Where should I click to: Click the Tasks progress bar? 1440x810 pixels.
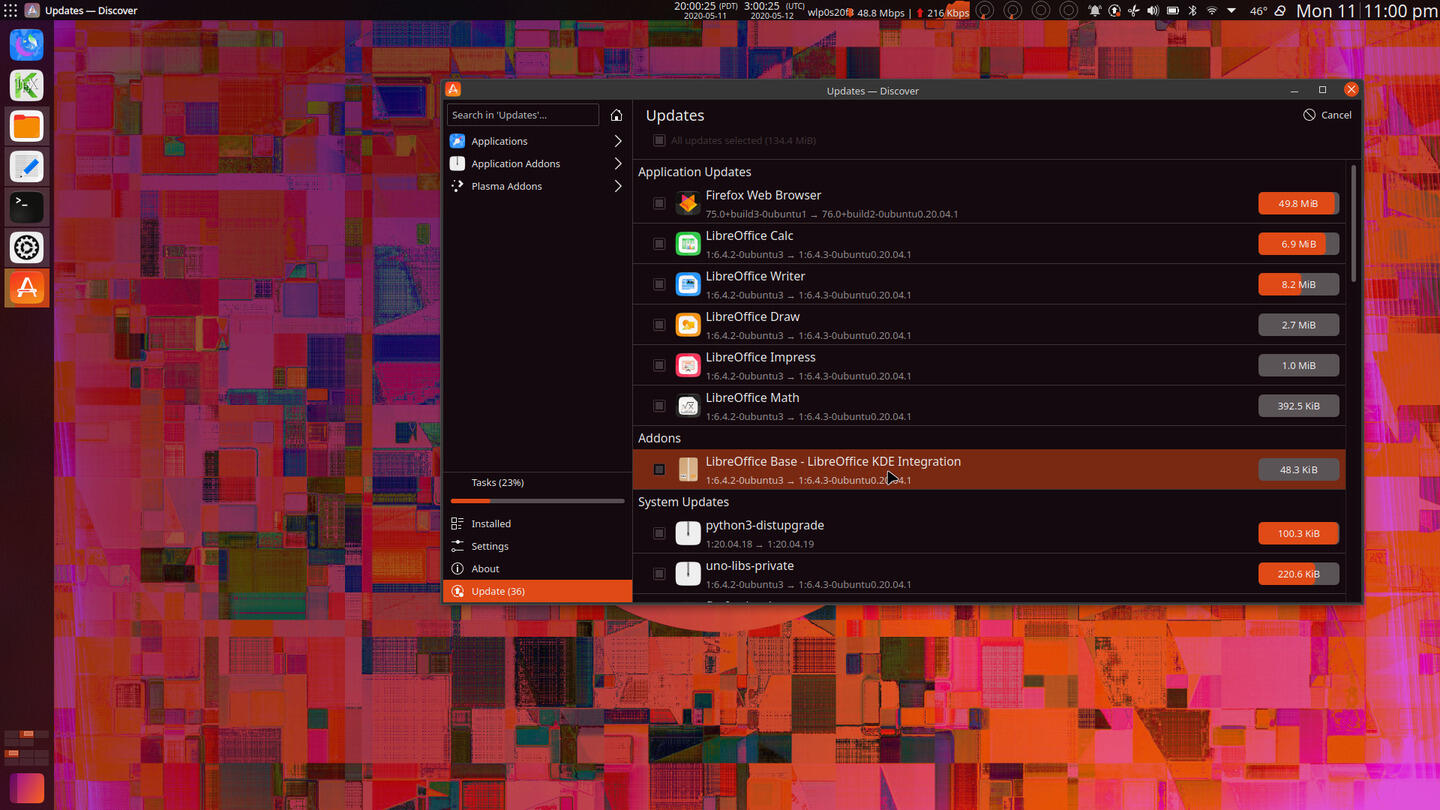click(x=537, y=501)
